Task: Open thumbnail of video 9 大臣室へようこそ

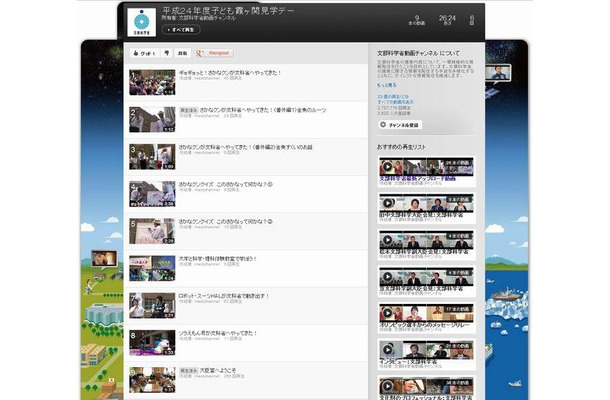Action: click(152, 380)
